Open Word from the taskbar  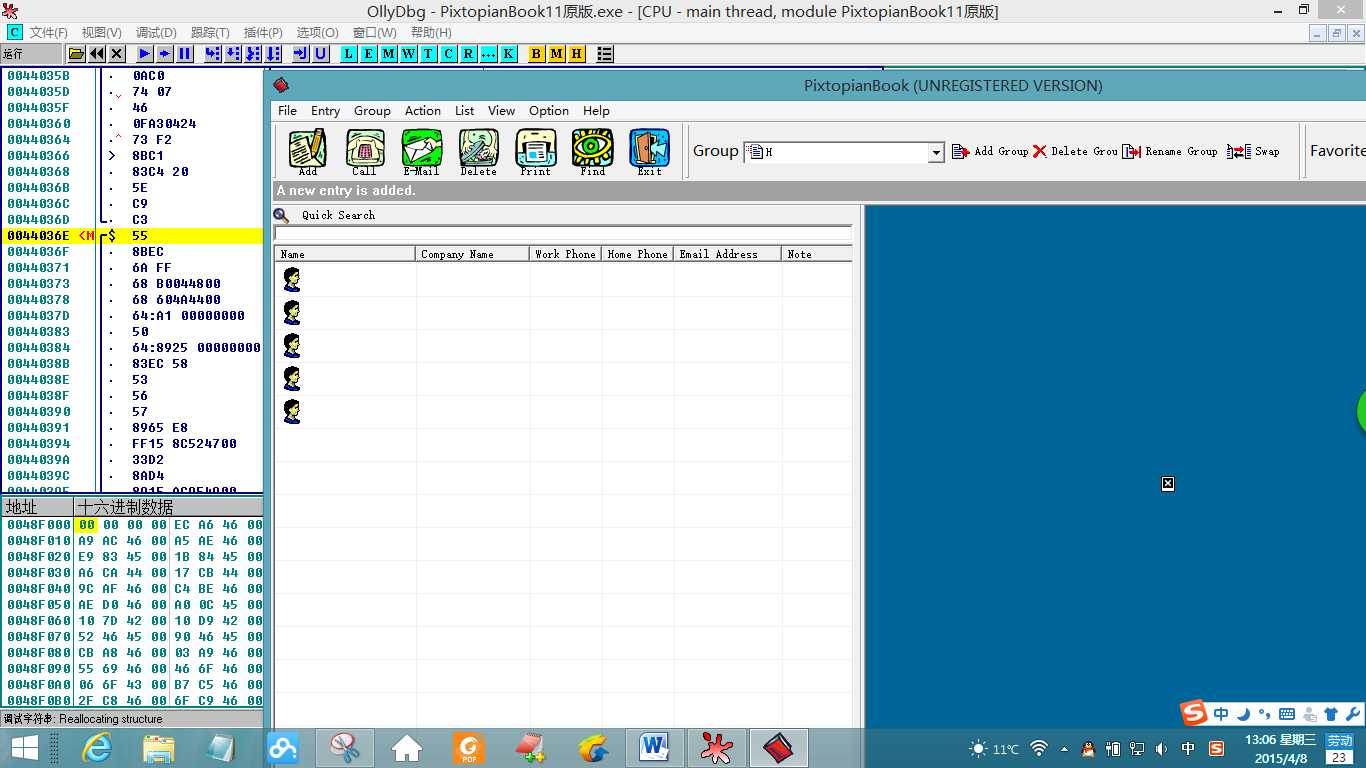[655, 748]
